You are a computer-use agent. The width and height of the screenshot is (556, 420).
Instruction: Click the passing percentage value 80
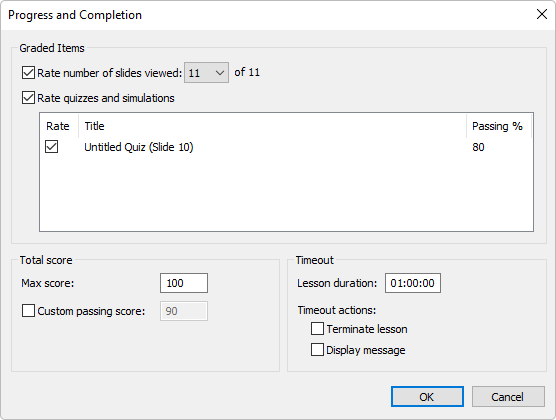478,147
